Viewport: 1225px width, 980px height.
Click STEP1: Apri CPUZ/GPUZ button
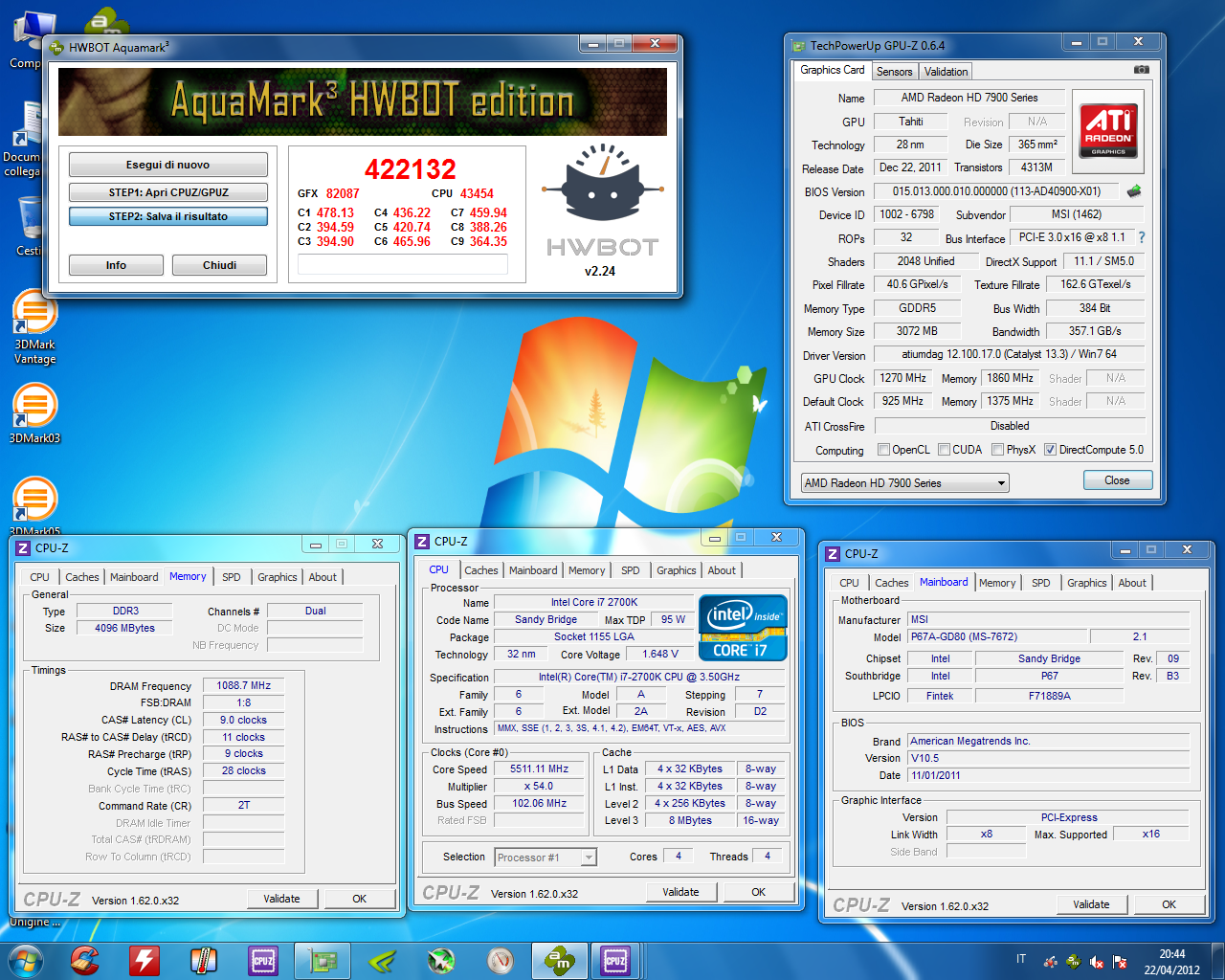click(167, 192)
